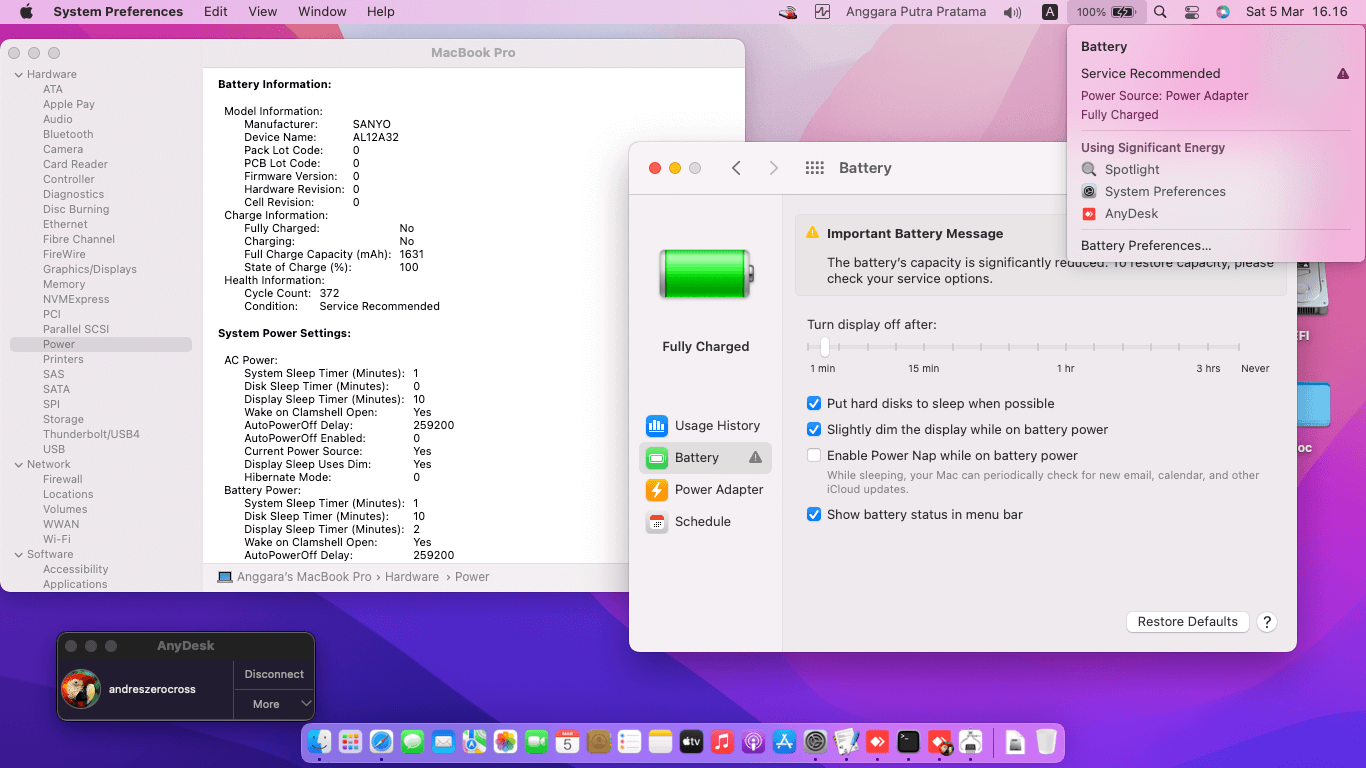The width and height of the screenshot is (1366, 768).
Task: Choose Battery Preferences… in the battery menu
Action: 1146,246
